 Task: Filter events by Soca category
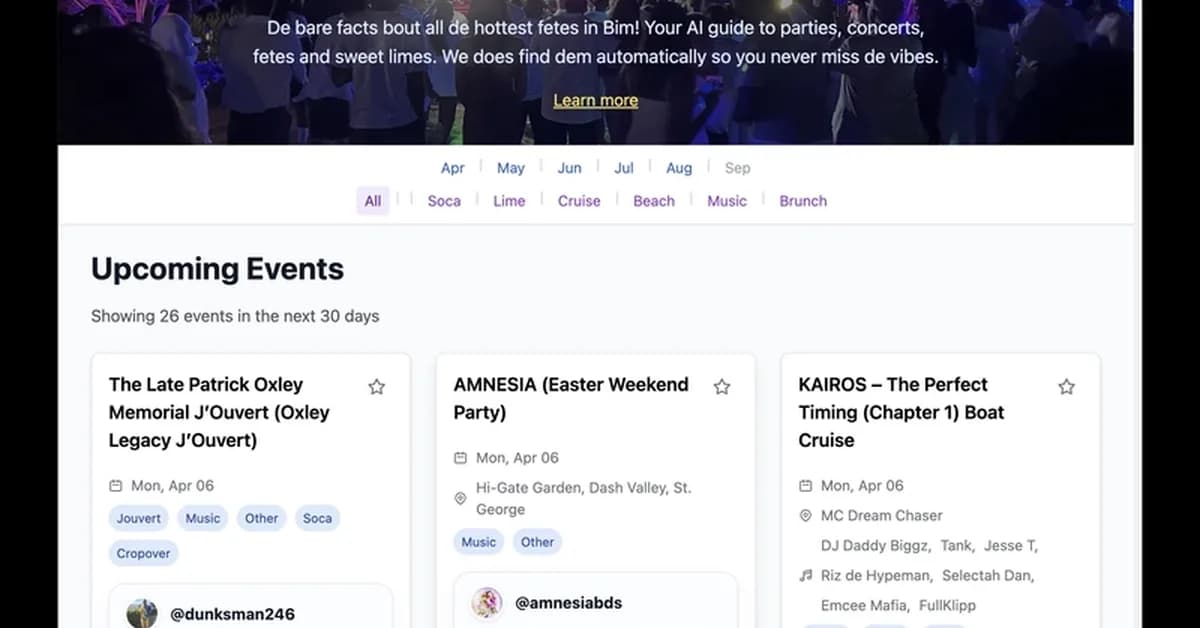[x=444, y=201]
